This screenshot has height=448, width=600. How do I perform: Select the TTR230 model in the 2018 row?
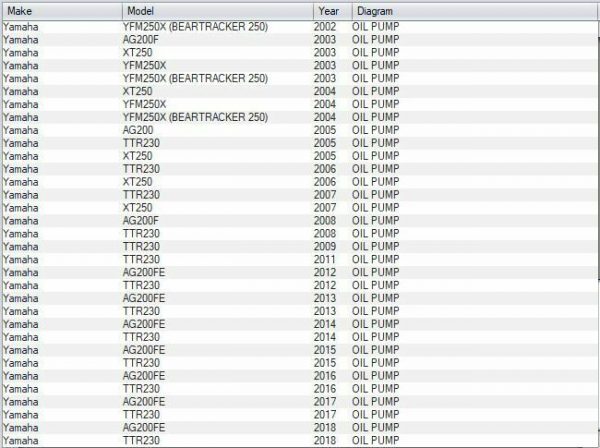(x=141, y=441)
